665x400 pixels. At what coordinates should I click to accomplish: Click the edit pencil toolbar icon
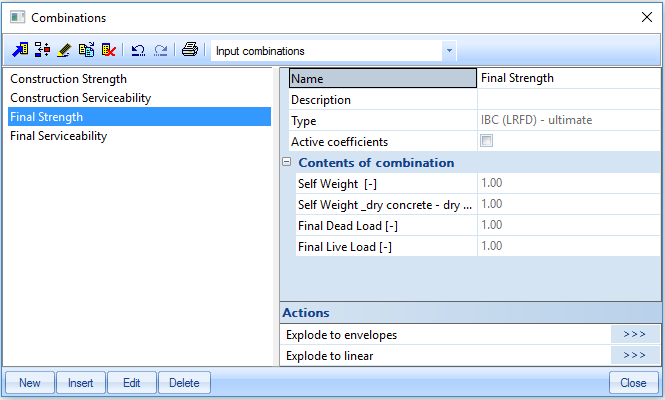[64, 50]
